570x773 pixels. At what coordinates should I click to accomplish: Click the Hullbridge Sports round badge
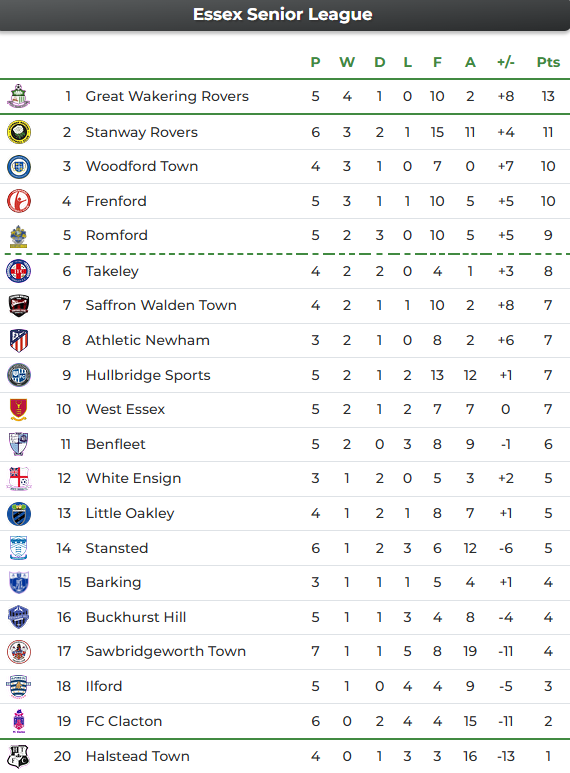19,375
